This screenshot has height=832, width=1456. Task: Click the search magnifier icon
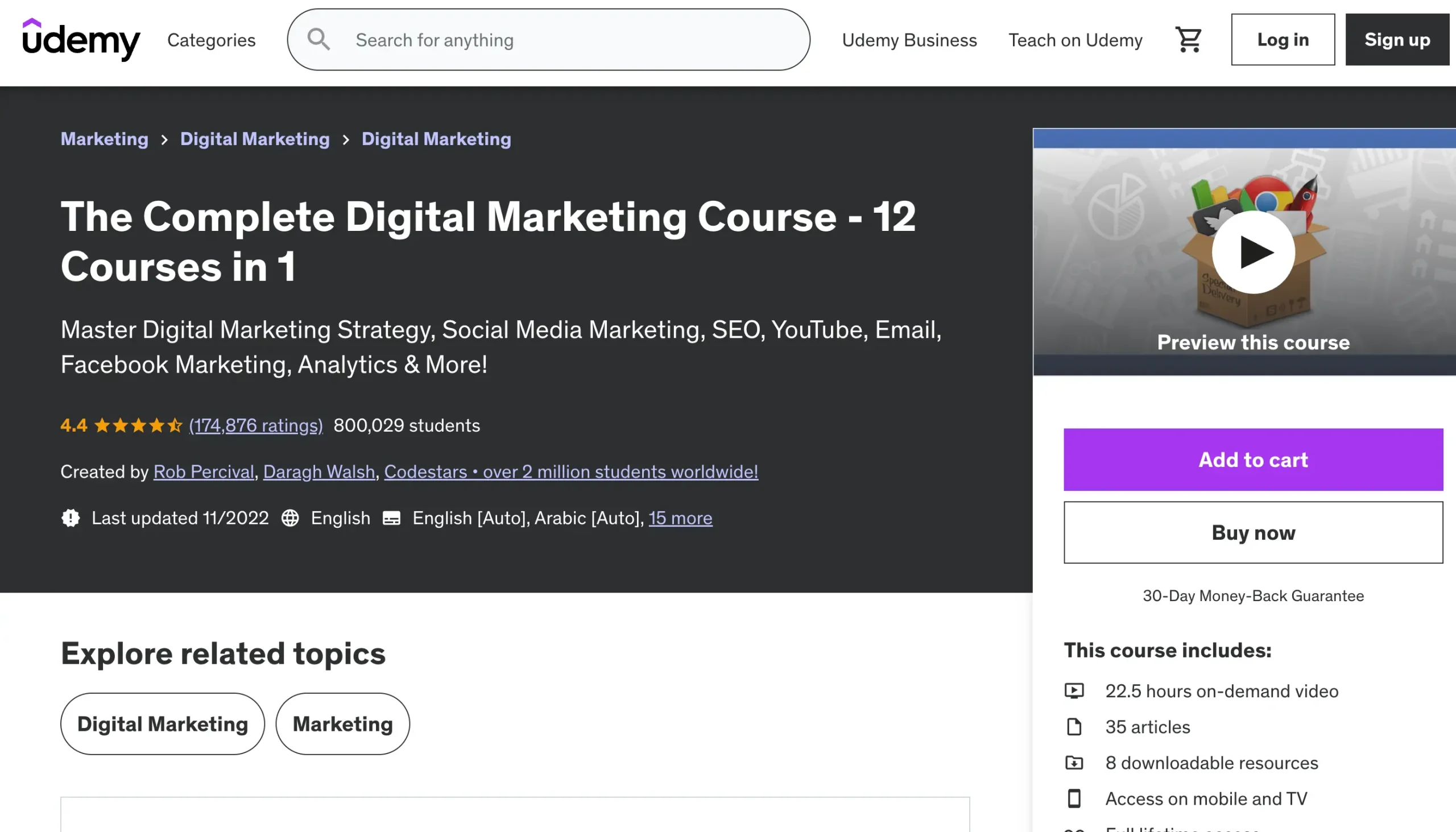(318, 39)
